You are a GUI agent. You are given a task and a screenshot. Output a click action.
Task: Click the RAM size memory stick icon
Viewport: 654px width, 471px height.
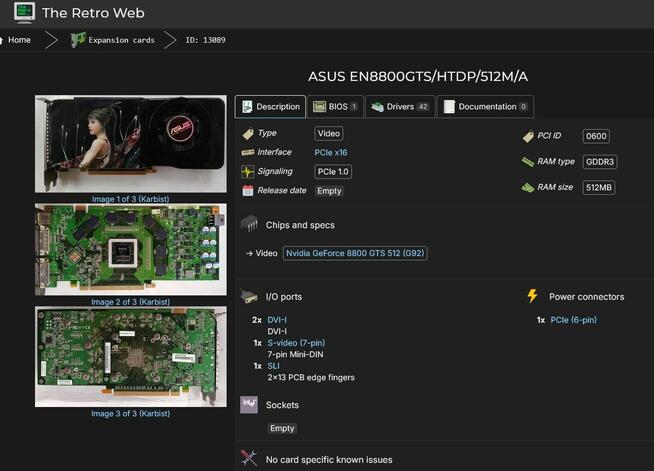528,188
